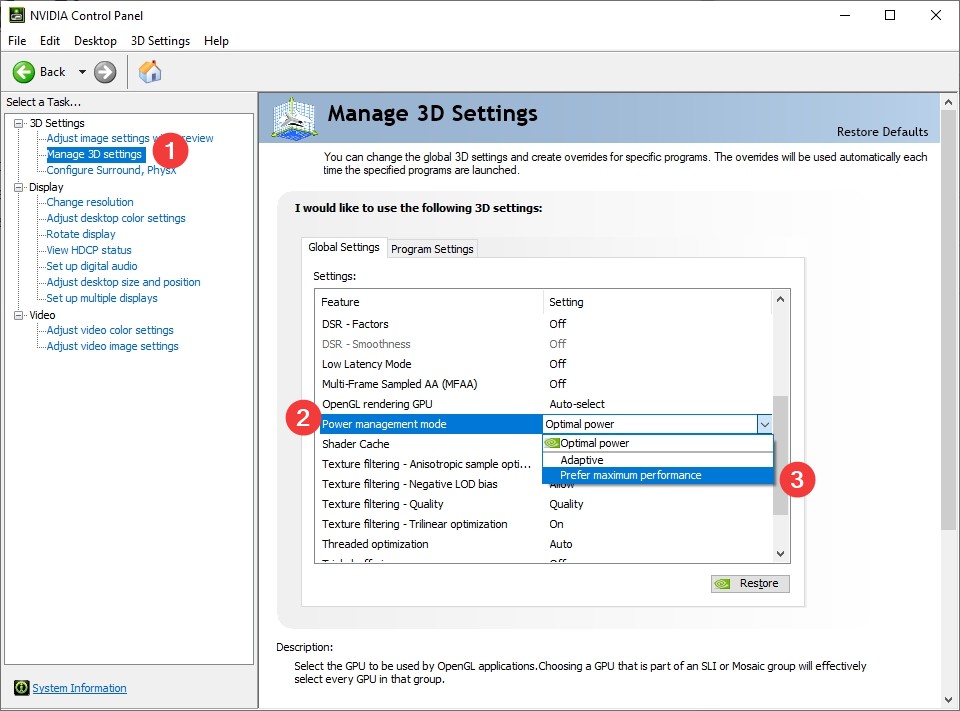960x711 pixels.
Task: Open the Edit menu
Action: [x=50, y=40]
